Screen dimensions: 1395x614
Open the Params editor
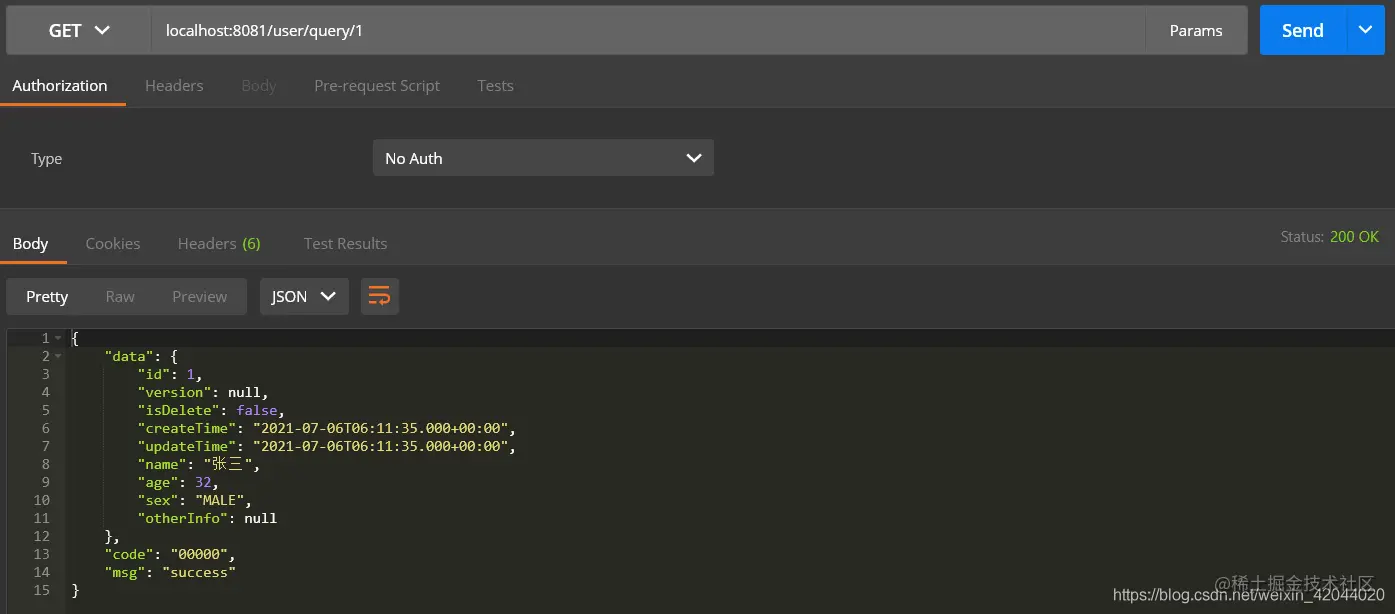(1196, 30)
